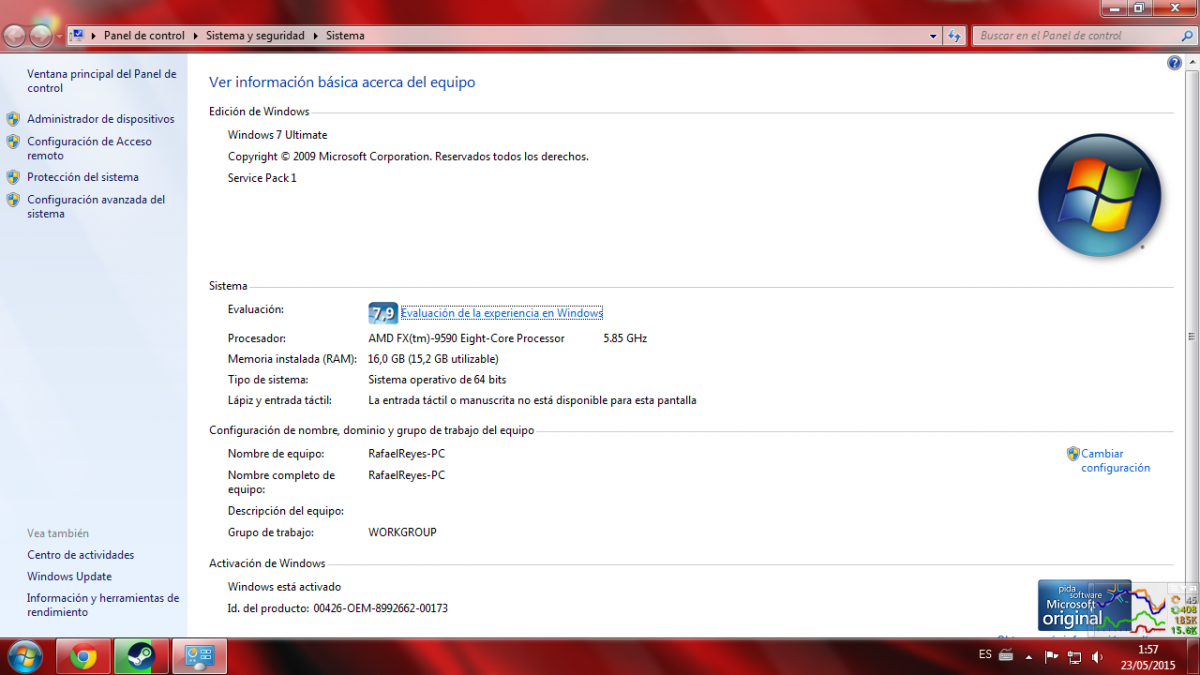Open Centro de actividades link
This screenshot has height=675, width=1200.
coord(80,555)
